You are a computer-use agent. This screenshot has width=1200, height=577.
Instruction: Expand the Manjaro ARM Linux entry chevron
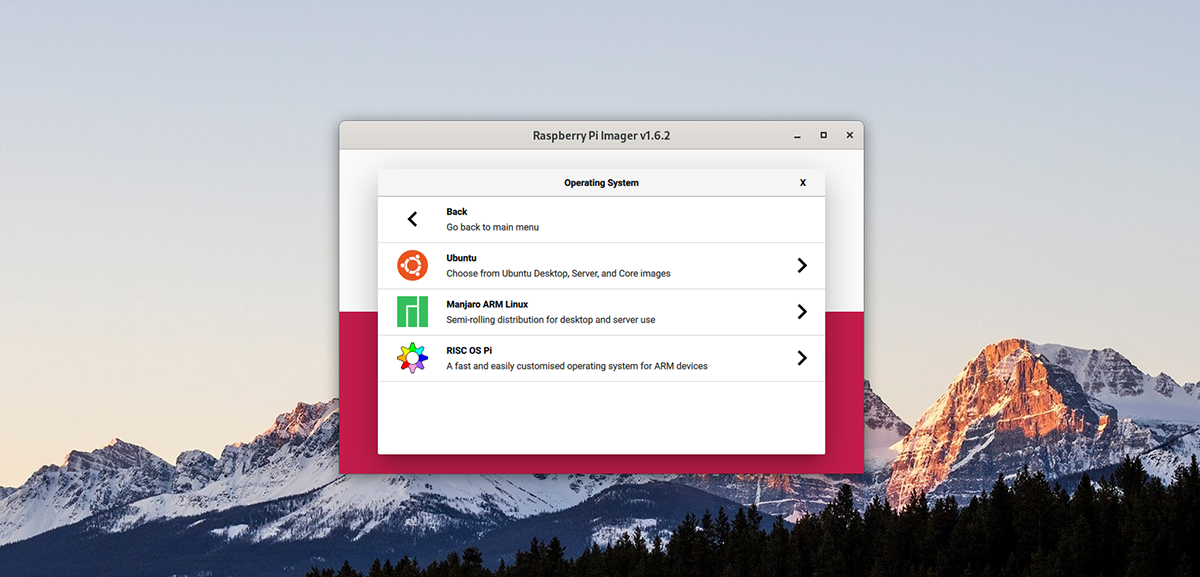802,311
